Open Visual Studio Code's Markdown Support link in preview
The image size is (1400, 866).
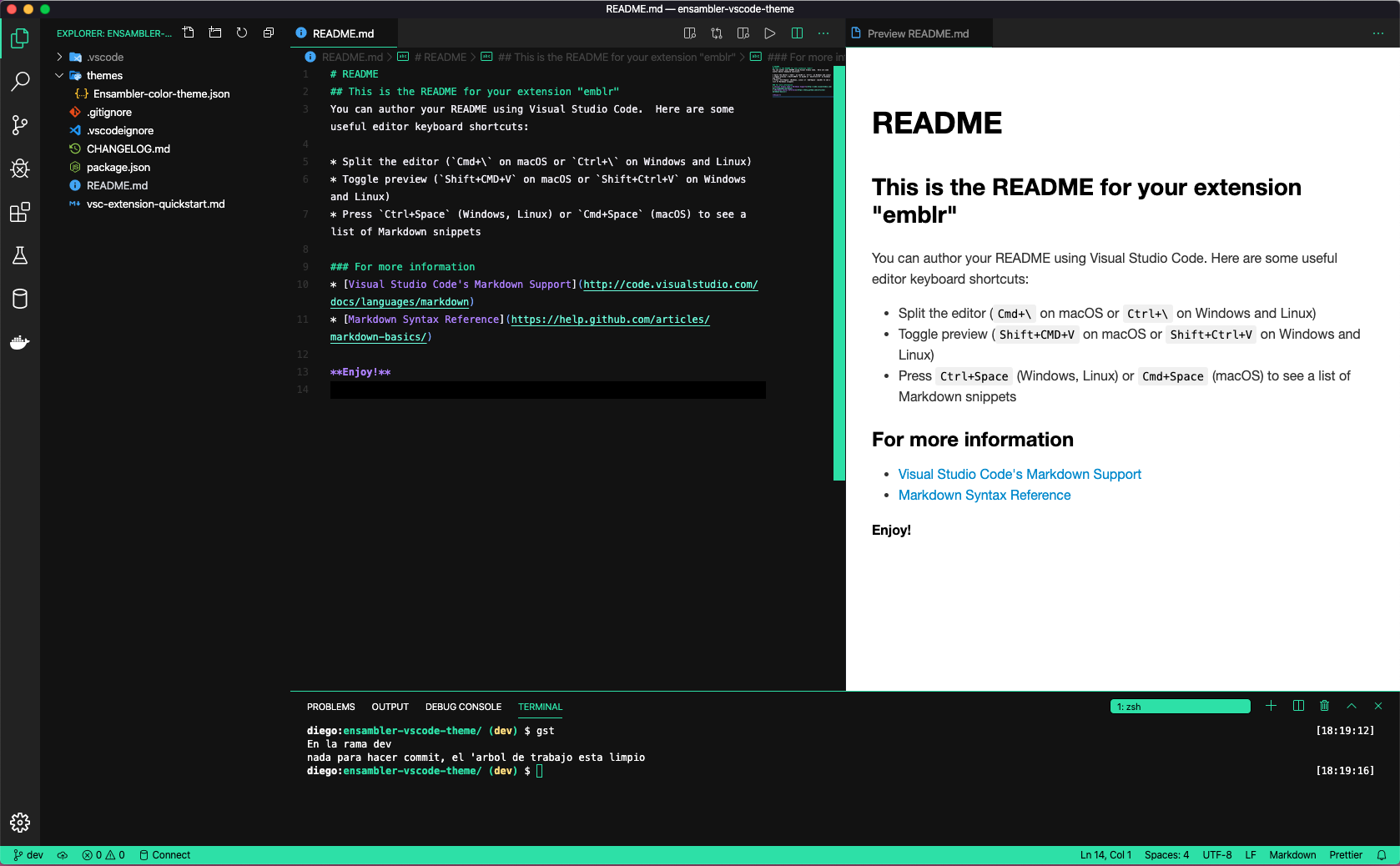(x=1020, y=474)
